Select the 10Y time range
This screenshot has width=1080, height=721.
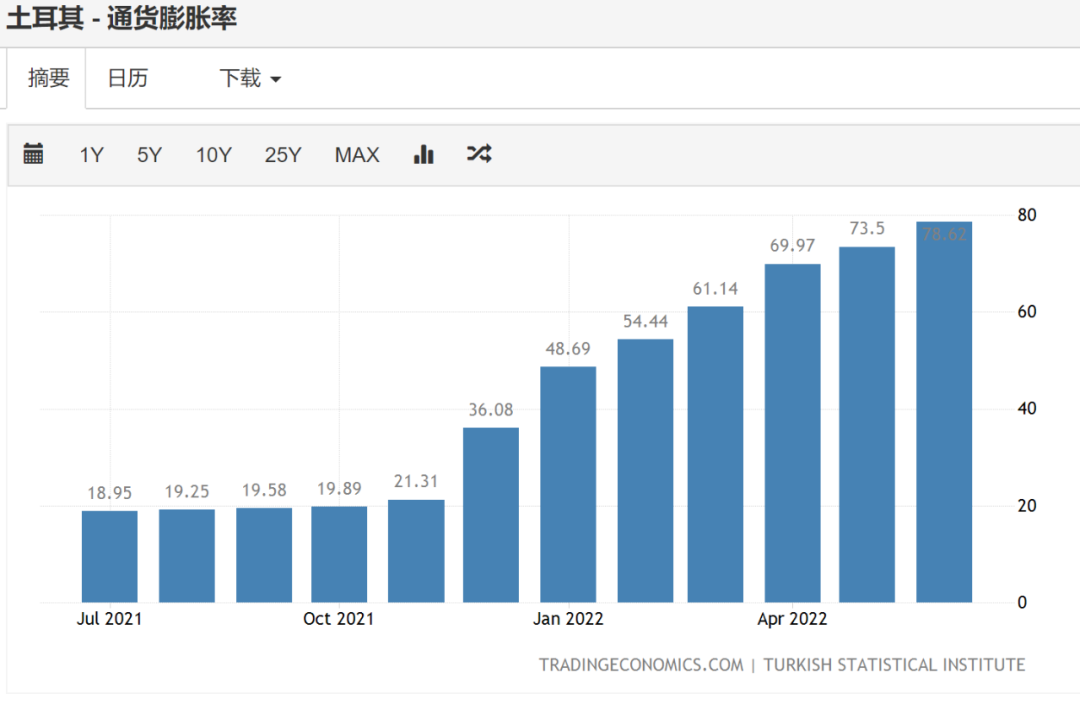[x=214, y=155]
